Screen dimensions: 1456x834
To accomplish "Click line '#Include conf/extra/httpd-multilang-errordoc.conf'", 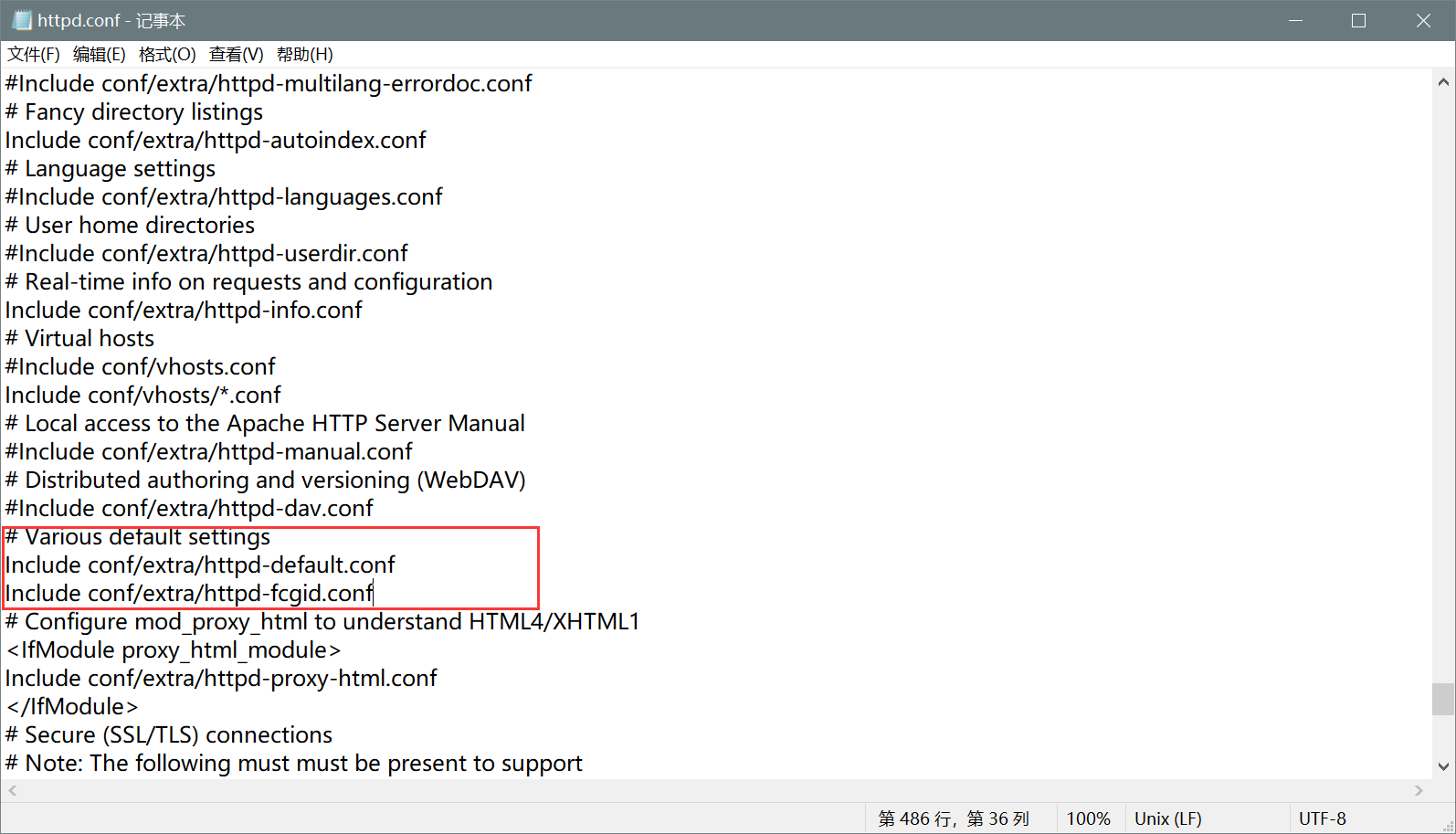I will pos(269,84).
